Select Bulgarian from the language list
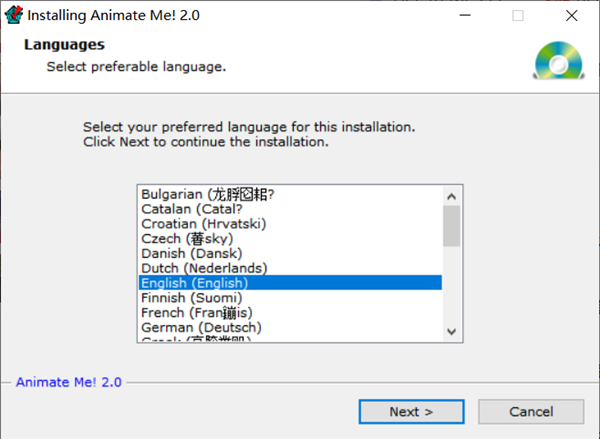 point(208,194)
